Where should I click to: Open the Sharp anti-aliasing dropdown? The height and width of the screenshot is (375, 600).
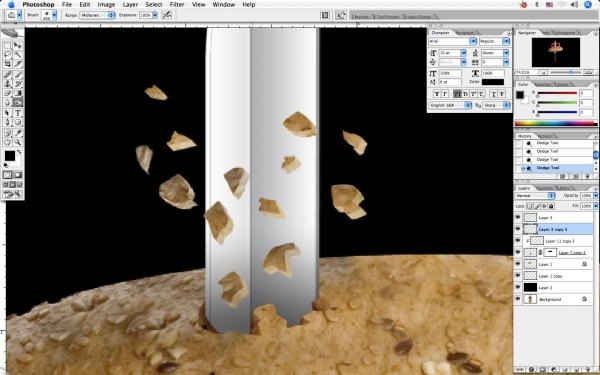(496, 105)
